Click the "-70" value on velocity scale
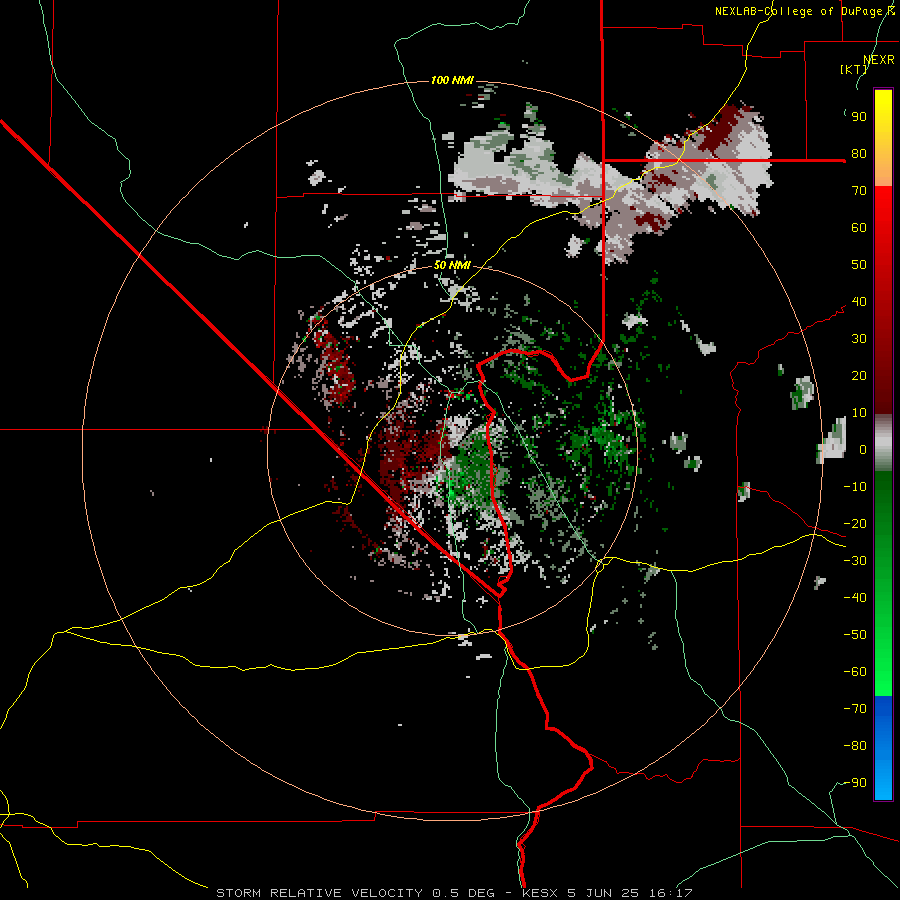This screenshot has height=900, width=900. click(x=855, y=709)
